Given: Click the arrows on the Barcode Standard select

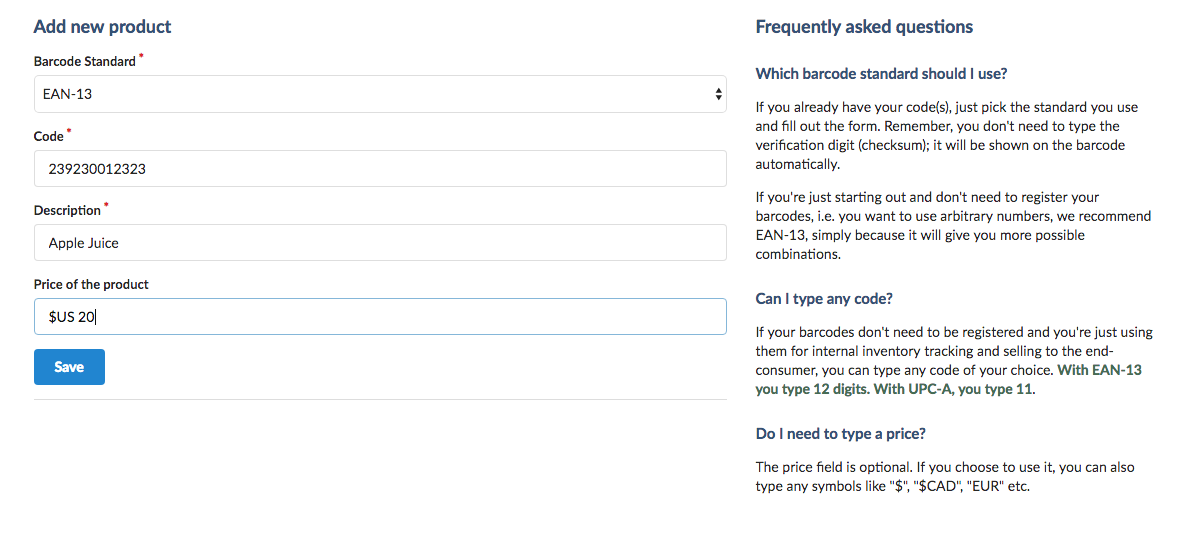Looking at the screenshot, I should [x=718, y=94].
